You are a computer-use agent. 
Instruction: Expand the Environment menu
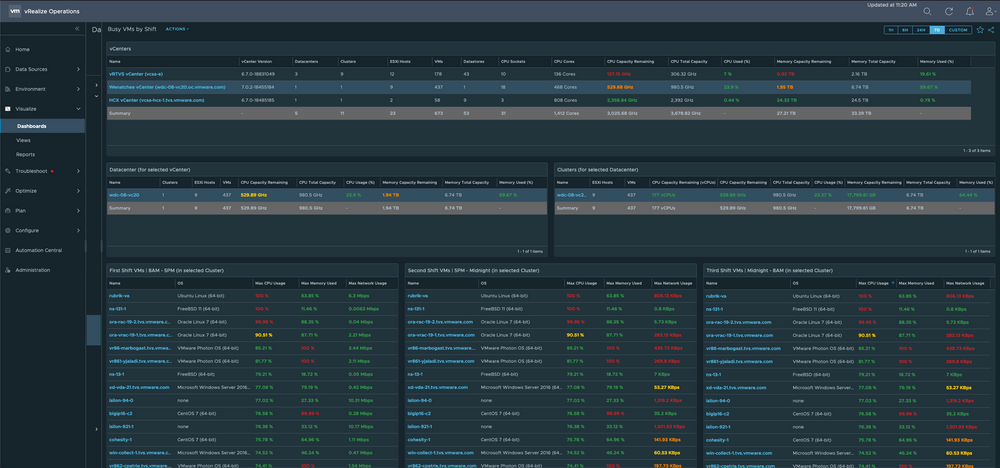pyautogui.click(x=78, y=89)
